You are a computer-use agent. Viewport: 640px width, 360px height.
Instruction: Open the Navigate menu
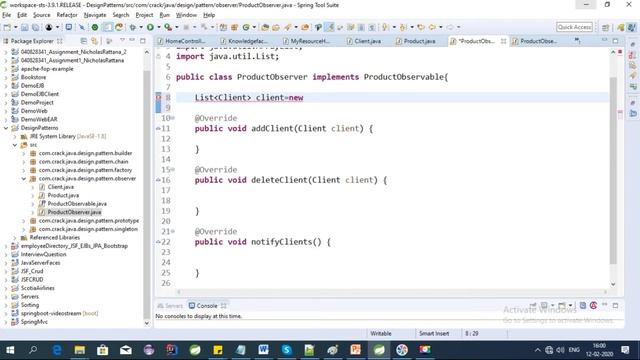[x=95, y=15]
